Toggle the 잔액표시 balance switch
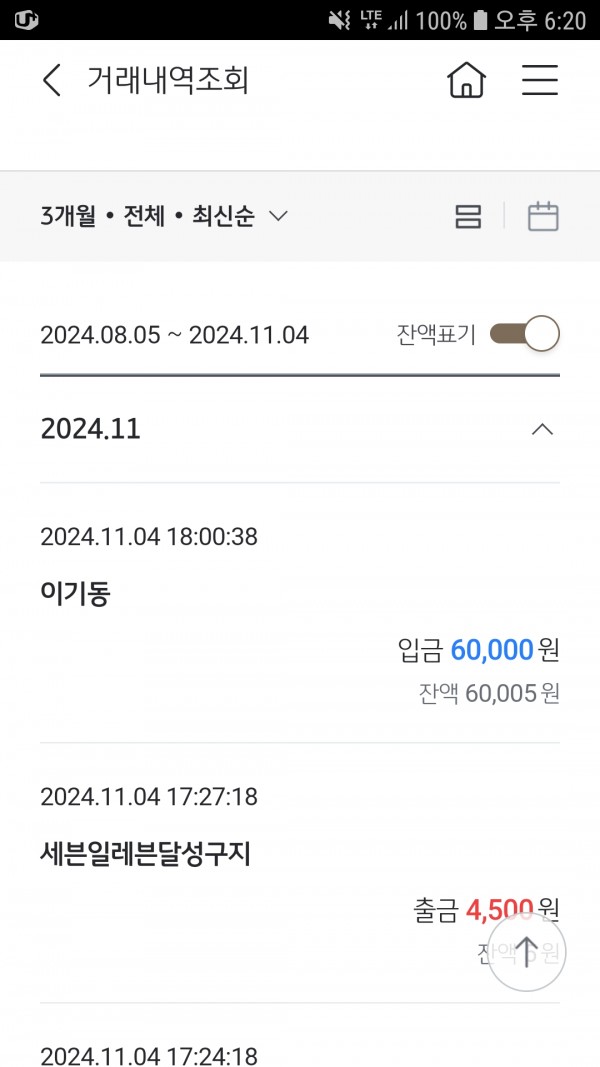Image resolution: width=600 pixels, height=1067 pixels. point(524,334)
